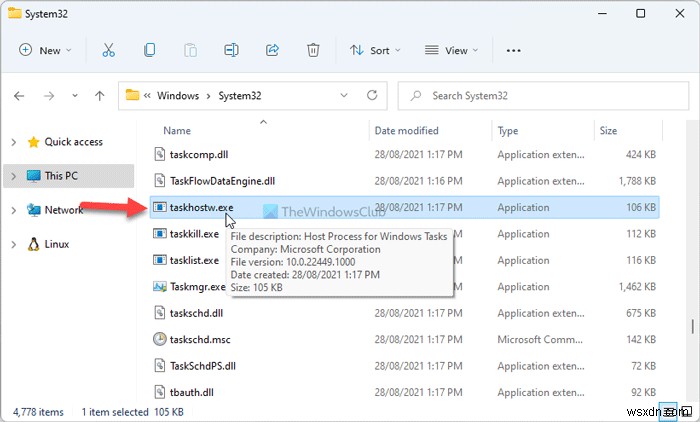Expand the Linux tree node

(13, 244)
